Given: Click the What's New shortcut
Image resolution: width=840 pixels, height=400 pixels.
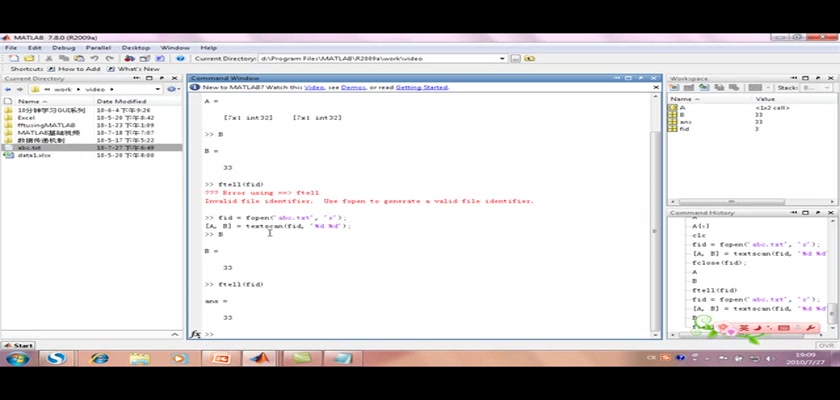Looking at the screenshot, I should pos(133,69).
